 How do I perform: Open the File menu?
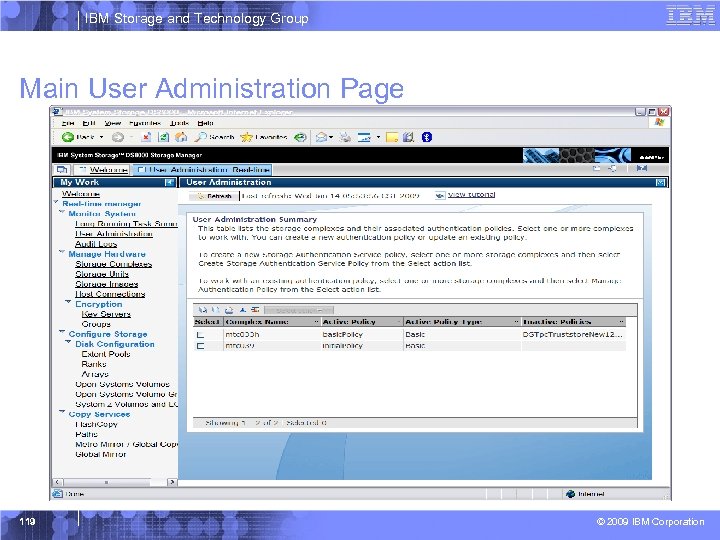point(68,123)
